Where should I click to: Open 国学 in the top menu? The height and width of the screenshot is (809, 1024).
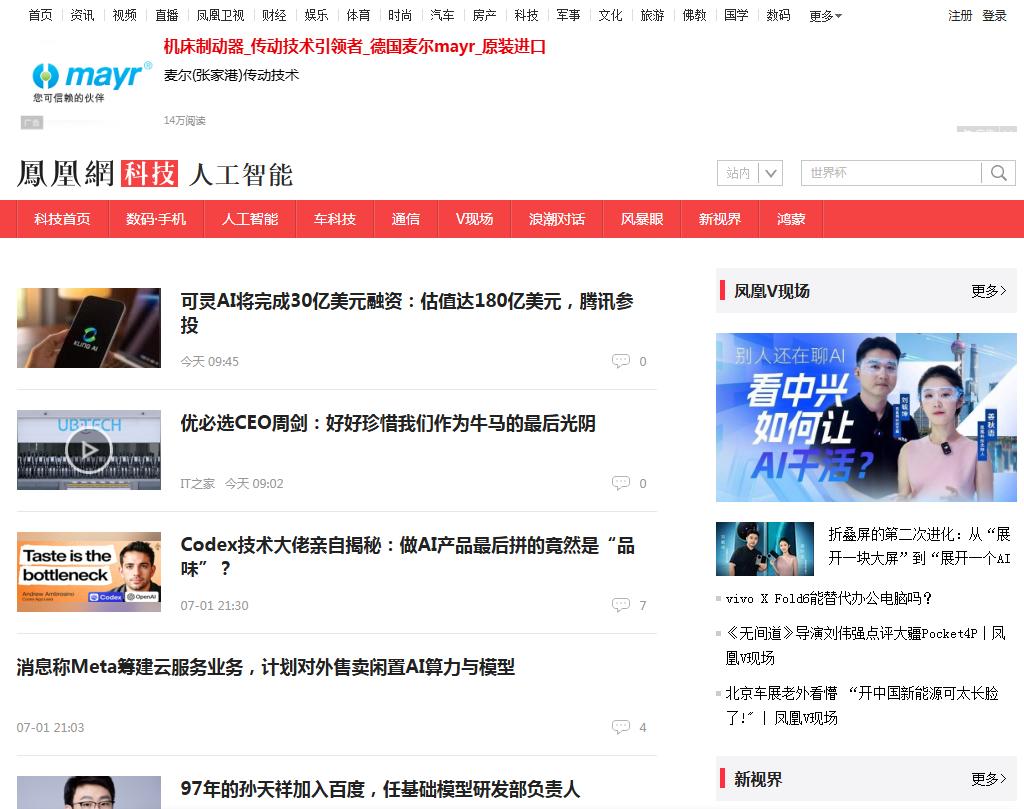click(x=736, y=15)
